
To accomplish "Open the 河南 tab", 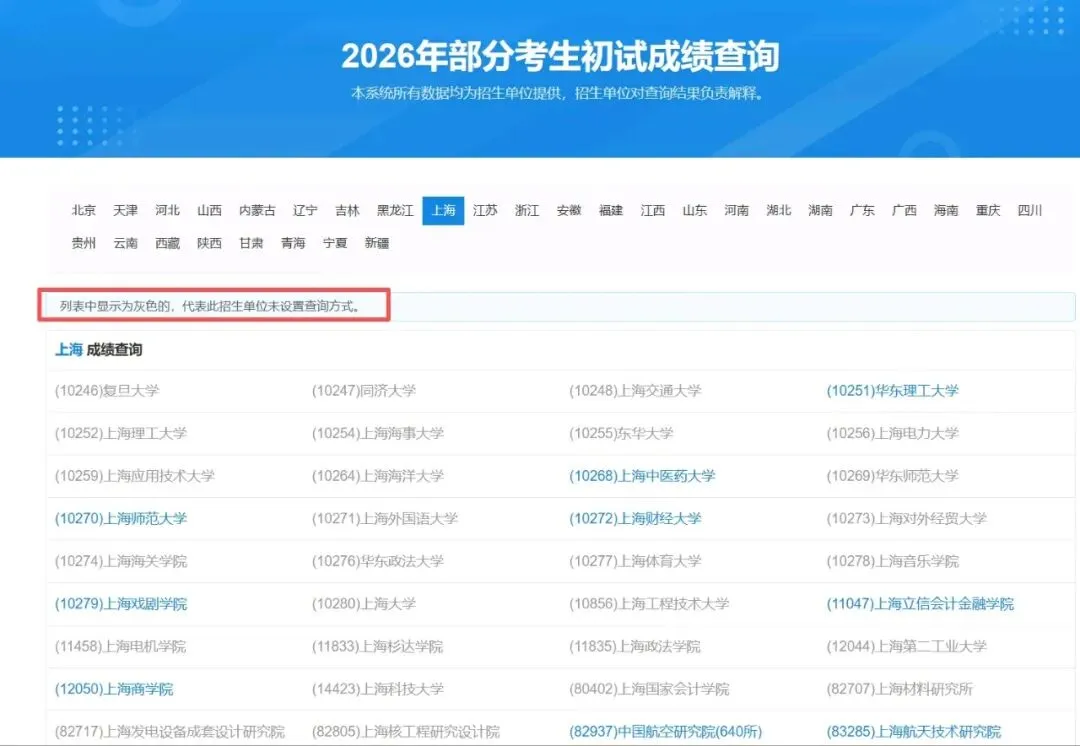I will pos(737,210).
